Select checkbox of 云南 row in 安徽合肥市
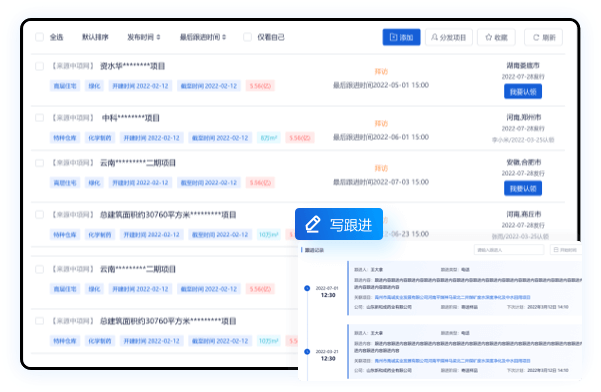The width and height of the screenshot is (601, 392). click(x=39, y=163)
